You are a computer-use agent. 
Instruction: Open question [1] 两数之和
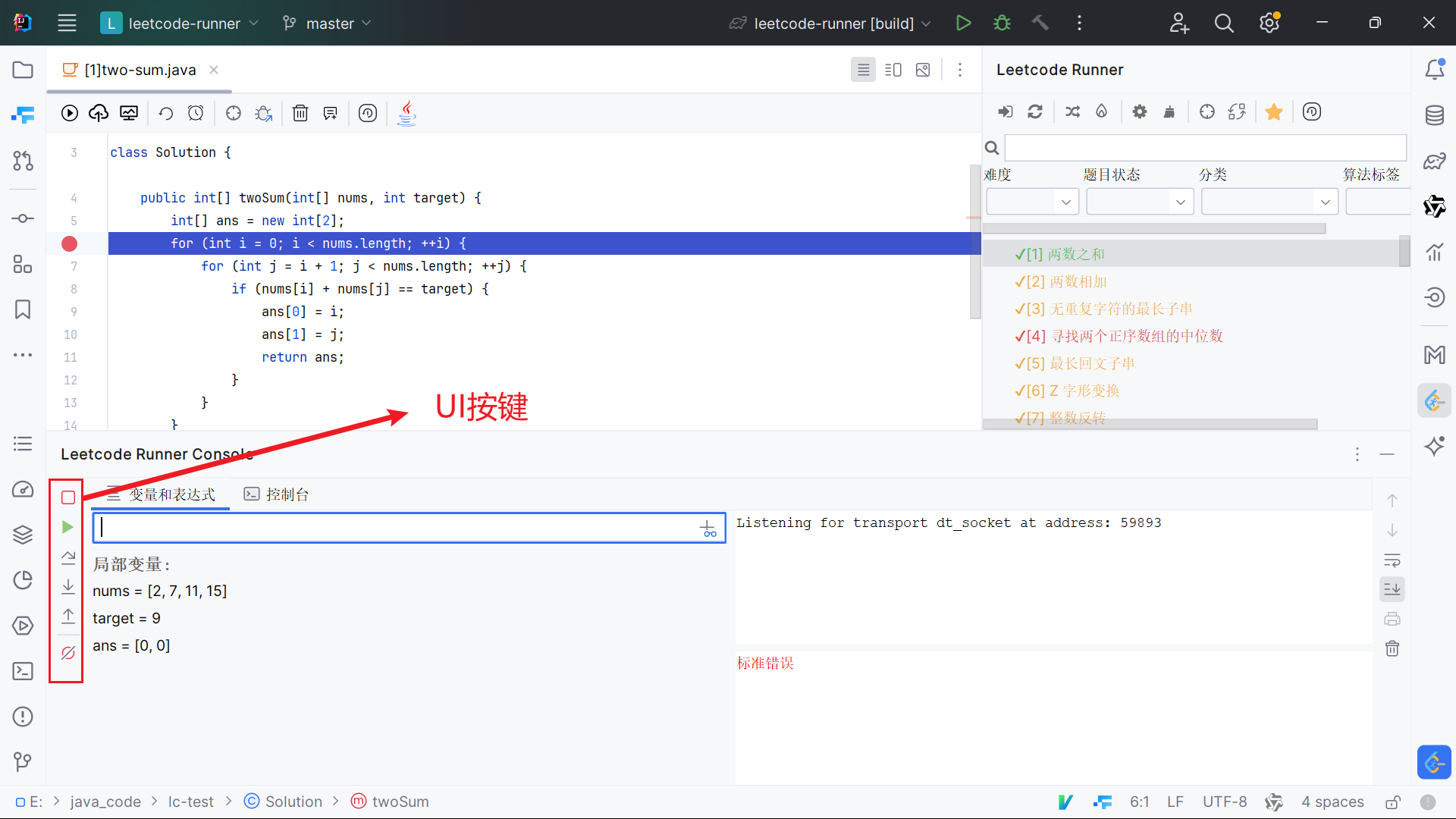coord(1059,254)
